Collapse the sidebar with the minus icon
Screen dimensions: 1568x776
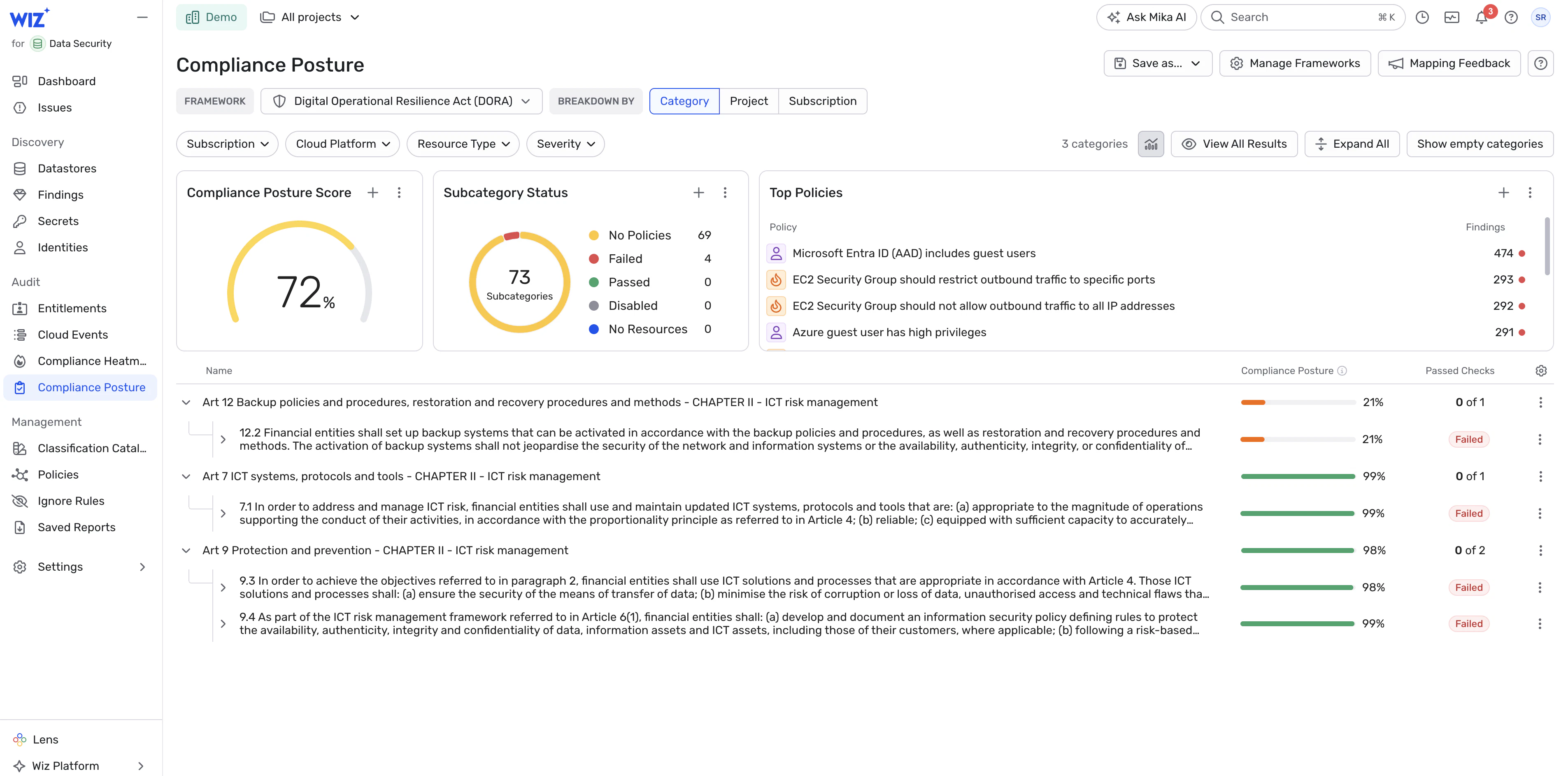point(142,17)
